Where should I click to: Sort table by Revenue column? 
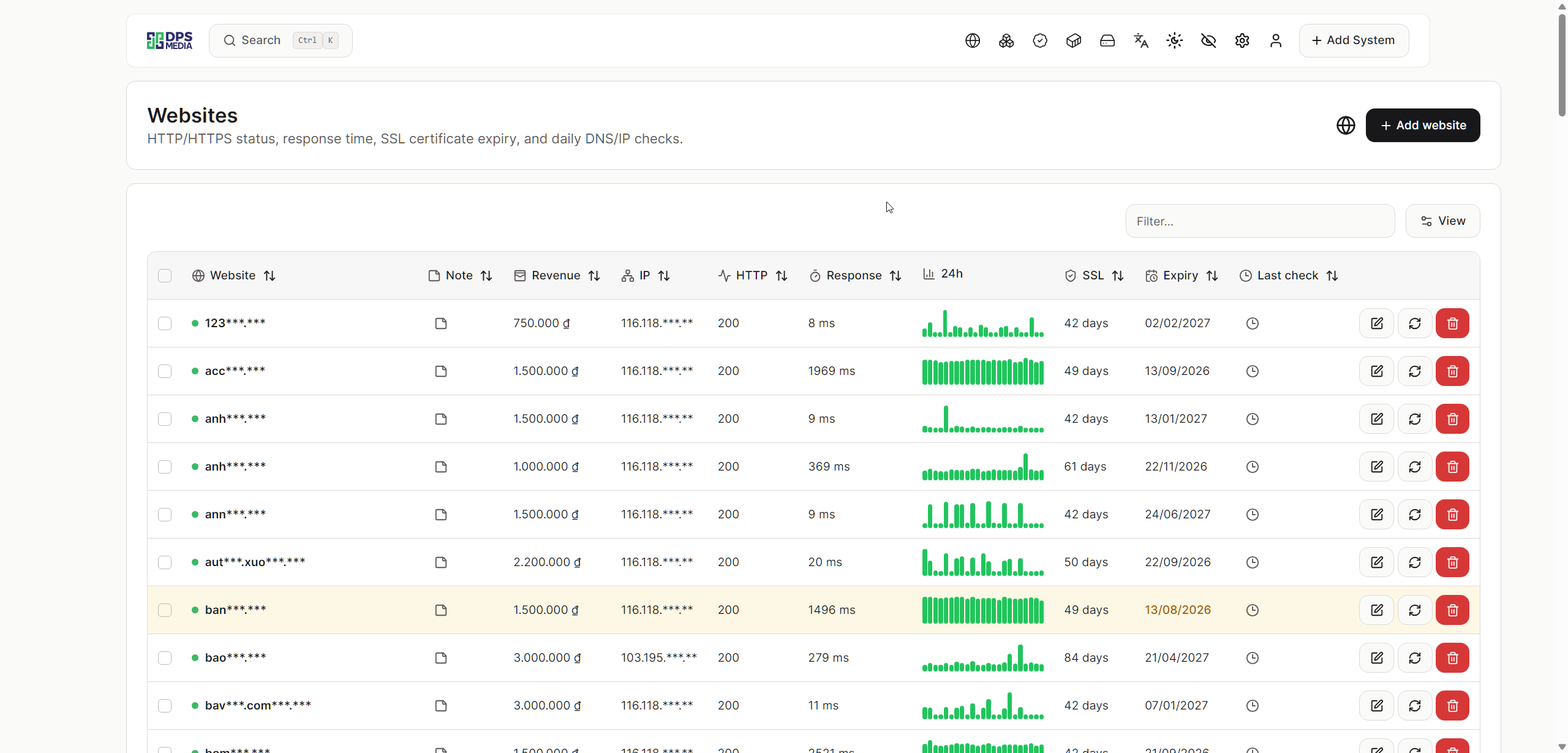coord(557,276)
